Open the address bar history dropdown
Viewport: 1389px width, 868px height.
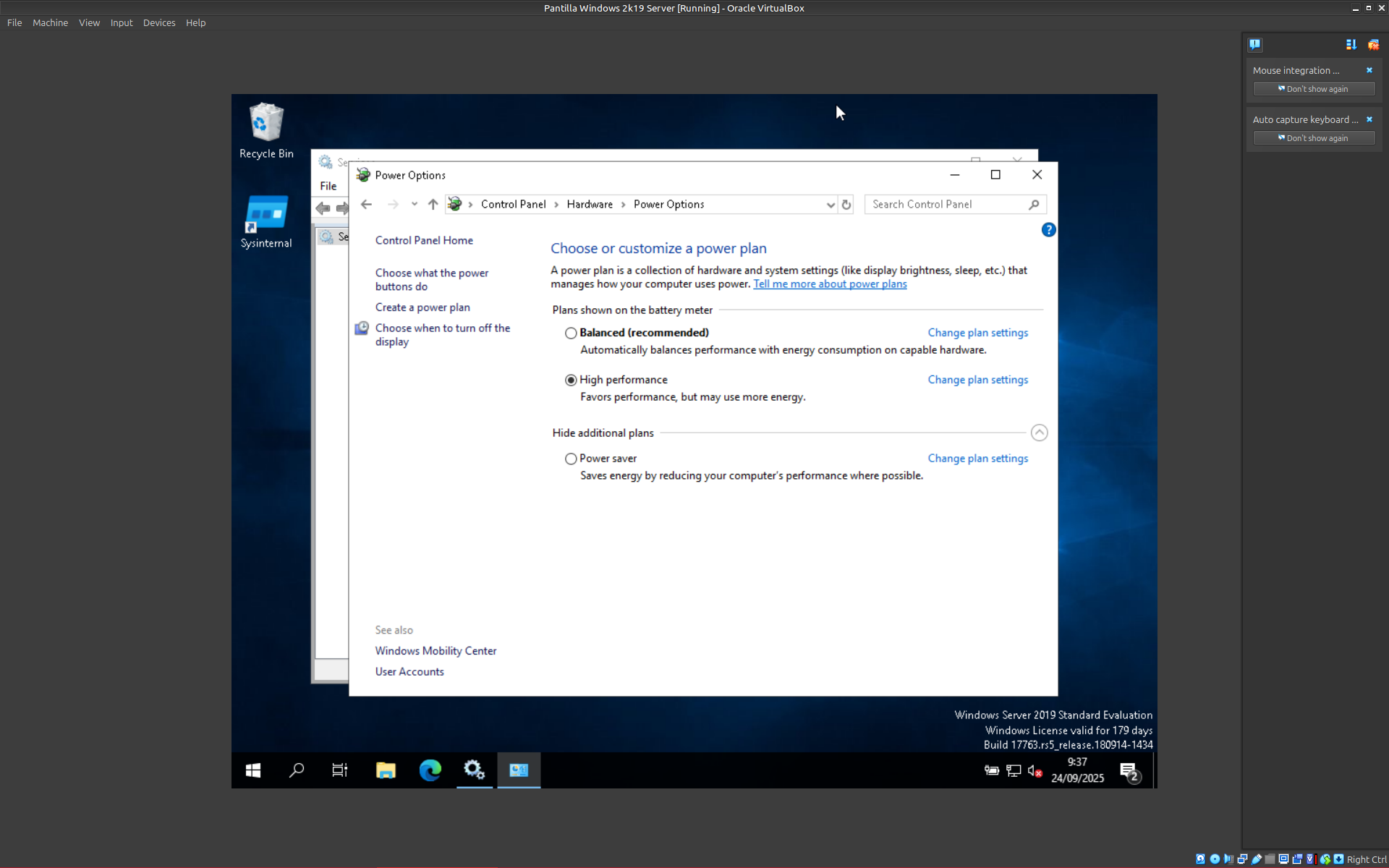(830, 205)
